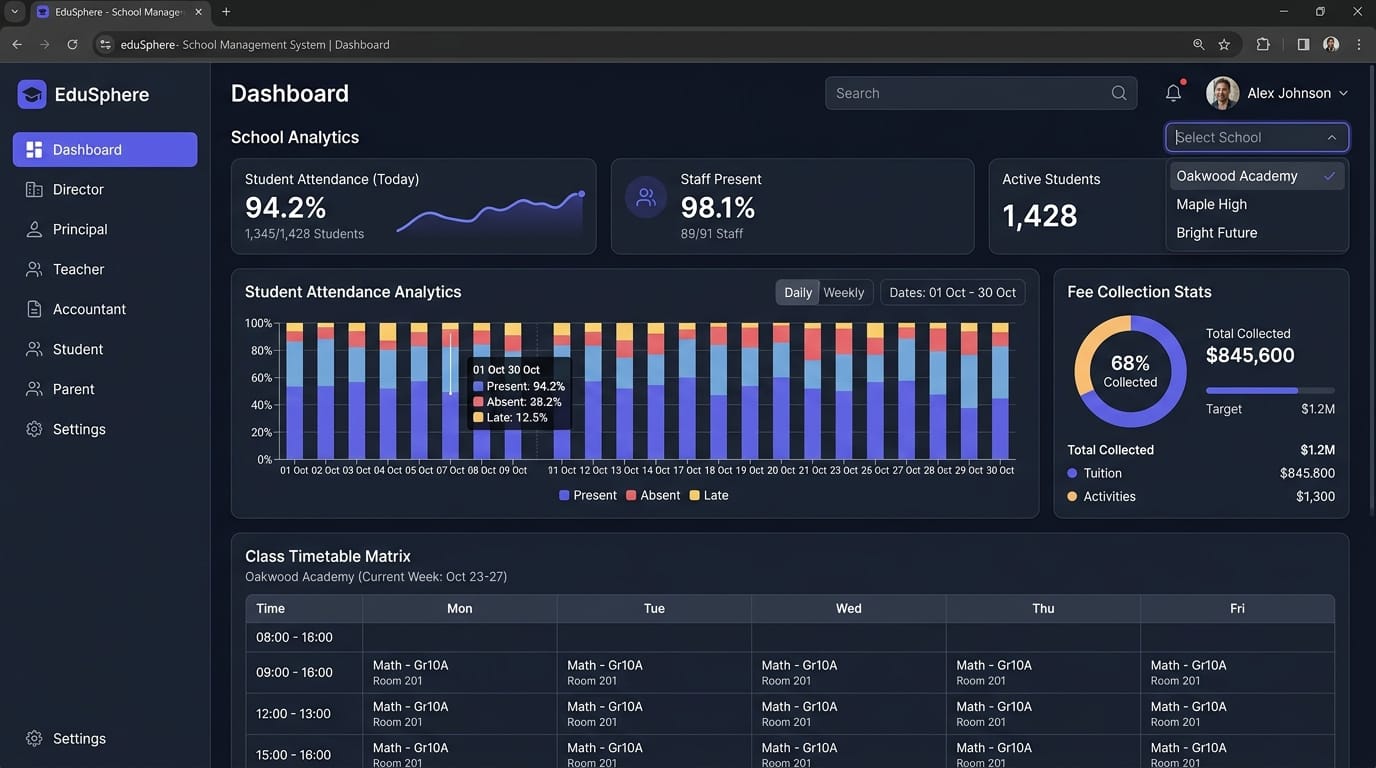Open the Accountant document icon
The width and height of the screenshot is (1376, 768).
(x=34, y=309)
